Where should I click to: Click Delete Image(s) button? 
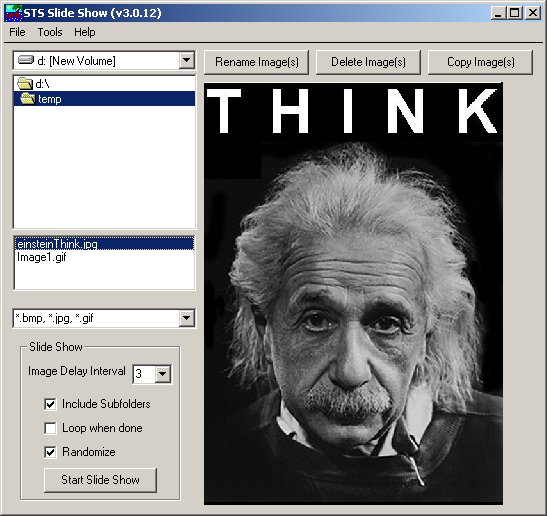point(368,62)
